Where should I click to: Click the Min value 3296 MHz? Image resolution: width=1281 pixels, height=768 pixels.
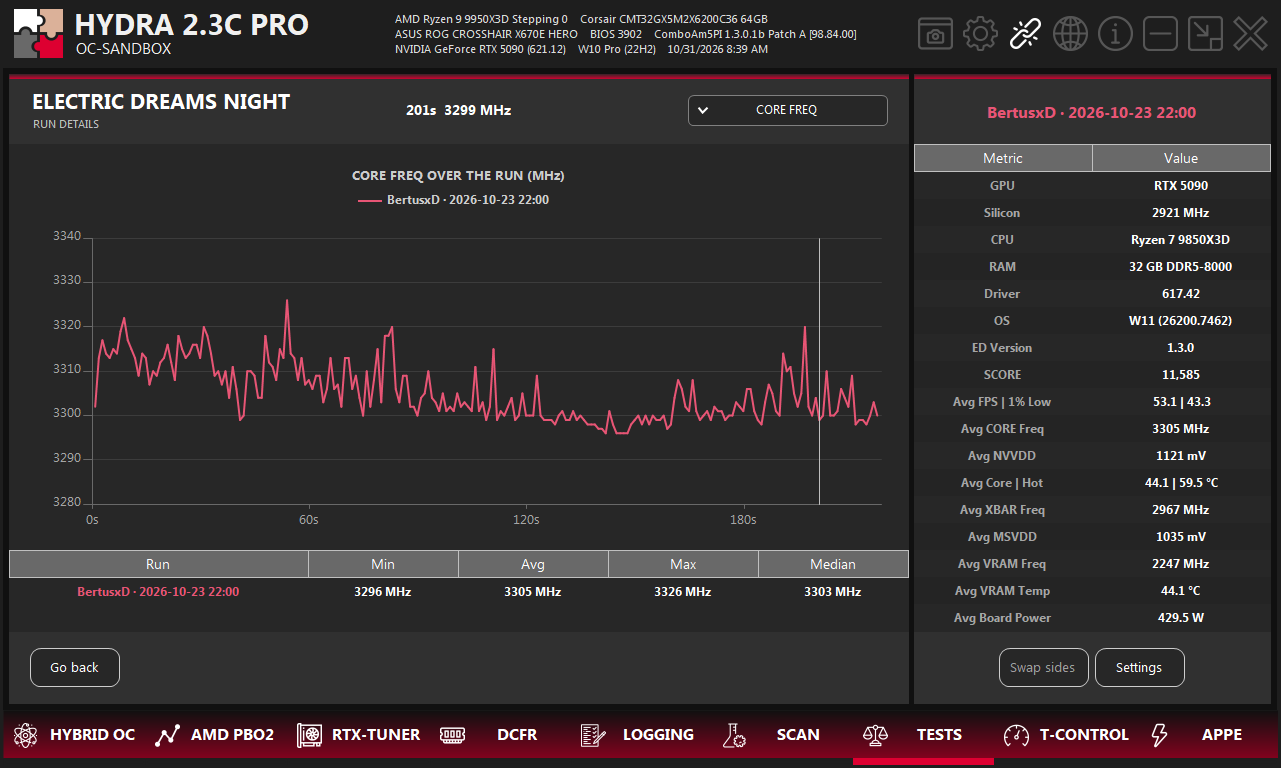click(383, 592)
